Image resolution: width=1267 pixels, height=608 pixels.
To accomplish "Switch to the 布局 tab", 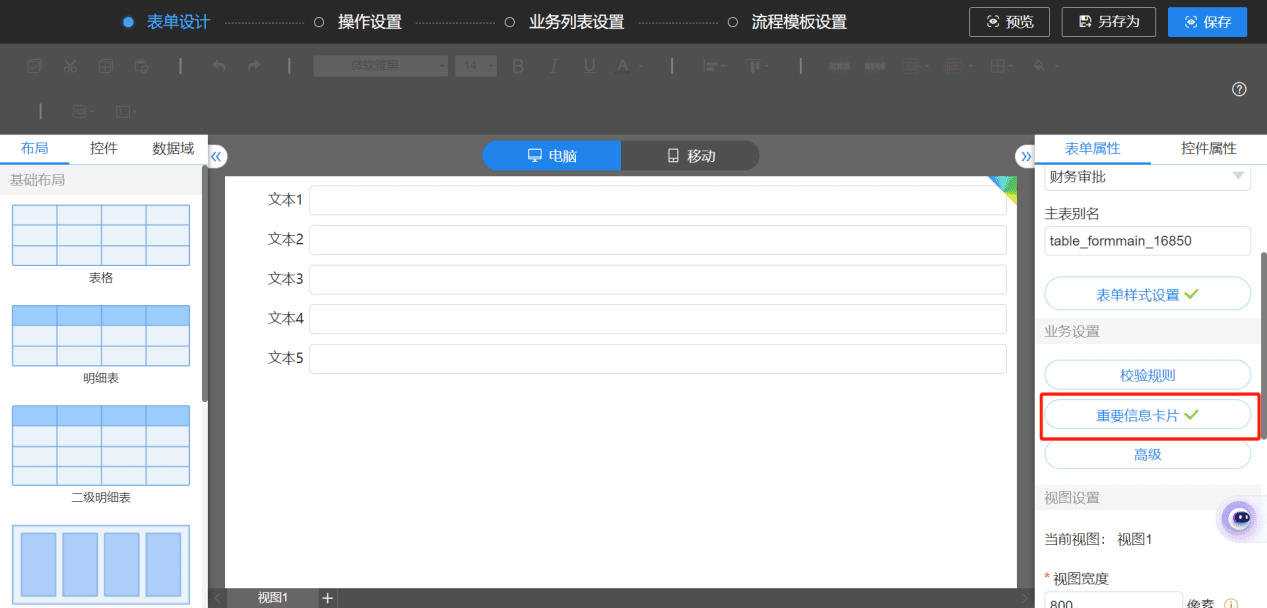I will [x=34, y=149].
